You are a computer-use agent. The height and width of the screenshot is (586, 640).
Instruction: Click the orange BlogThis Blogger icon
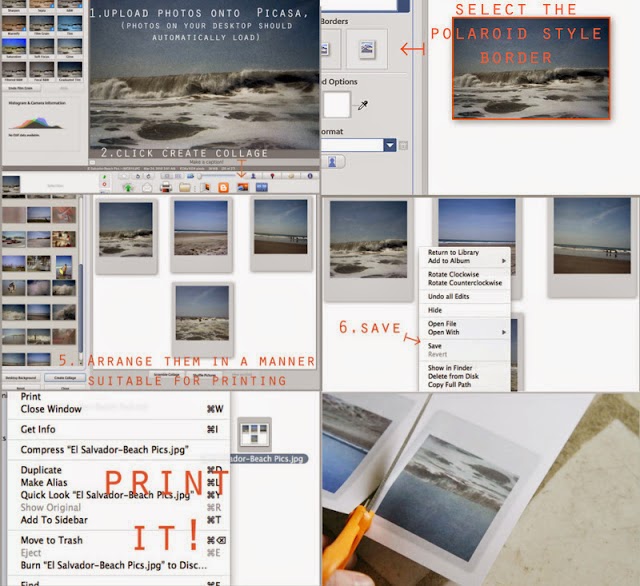click(x=223, y=188)
